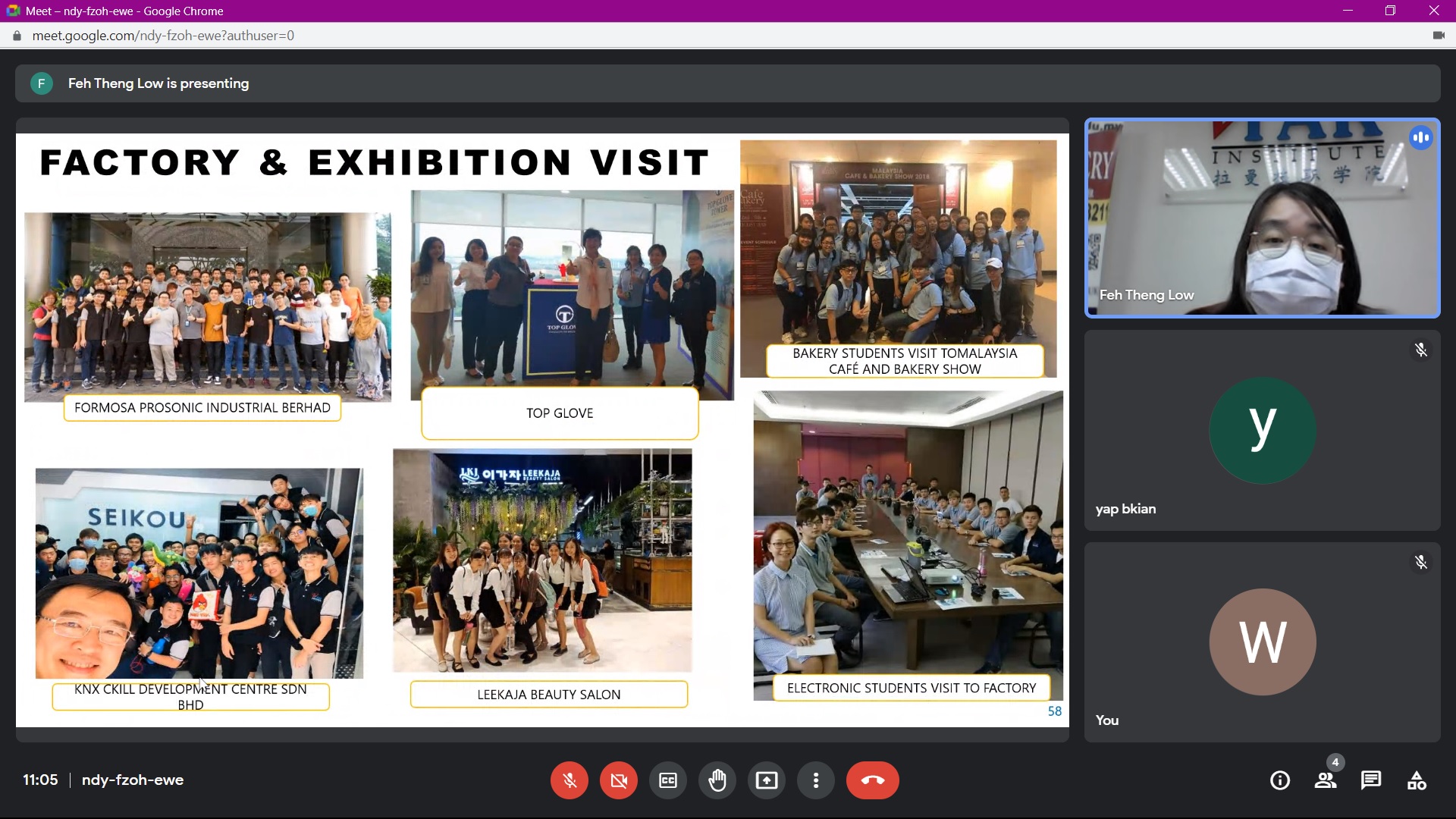Select yap bkian's participant tile
The image size is (1456, 819).
[x=1263, y=430]
